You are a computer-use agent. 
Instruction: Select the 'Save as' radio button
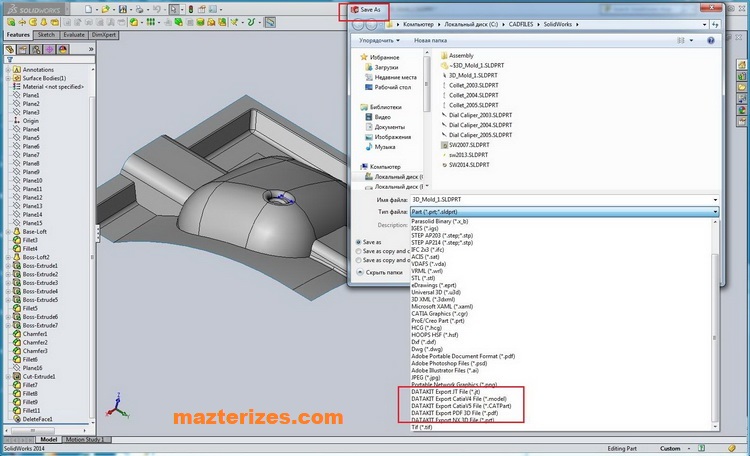[x=359, y=242]
